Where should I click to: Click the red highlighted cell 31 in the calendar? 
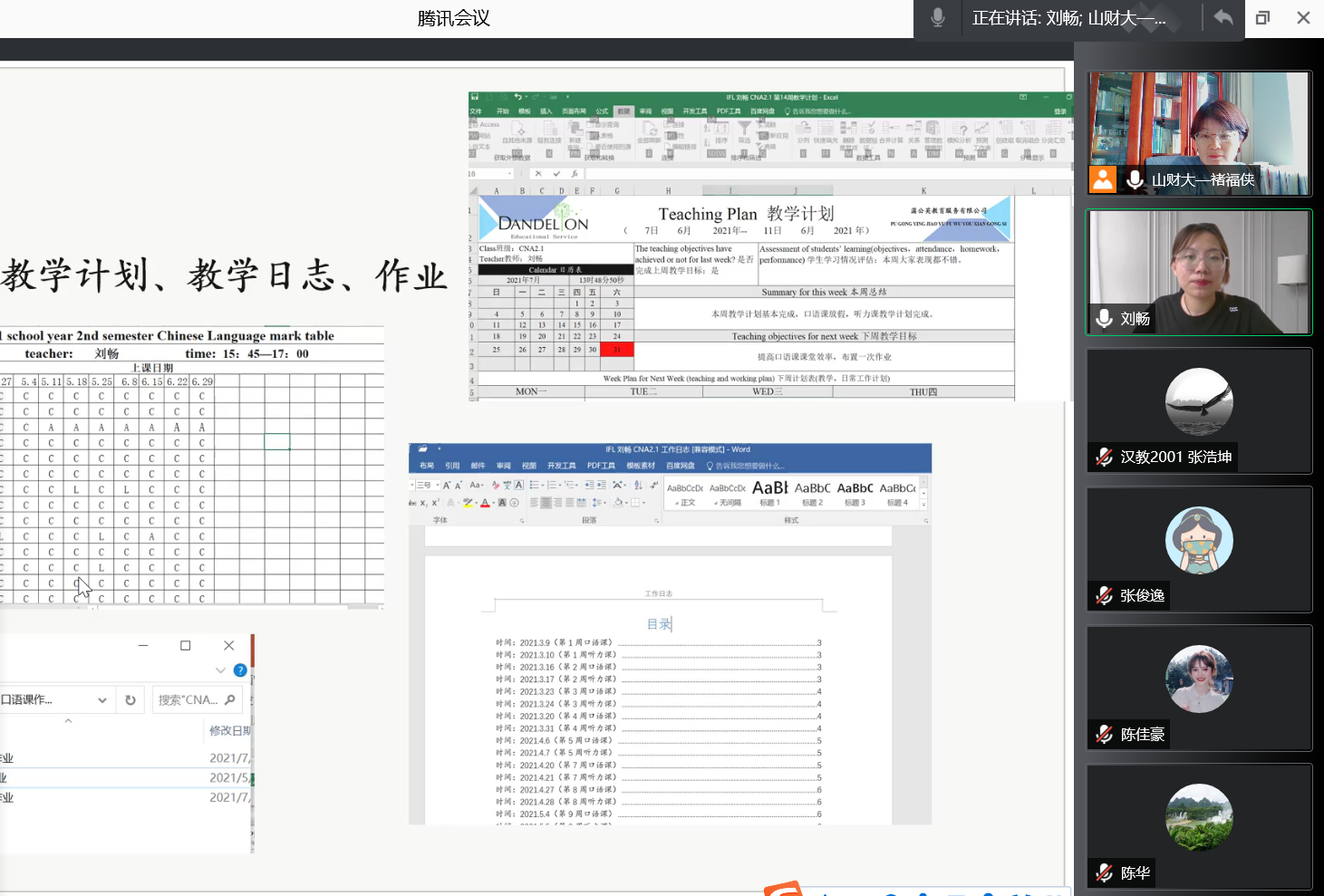(x=616, y=350)
